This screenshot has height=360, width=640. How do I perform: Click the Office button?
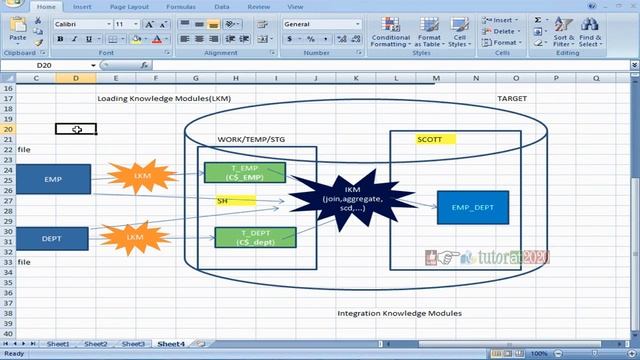(14, 3)
